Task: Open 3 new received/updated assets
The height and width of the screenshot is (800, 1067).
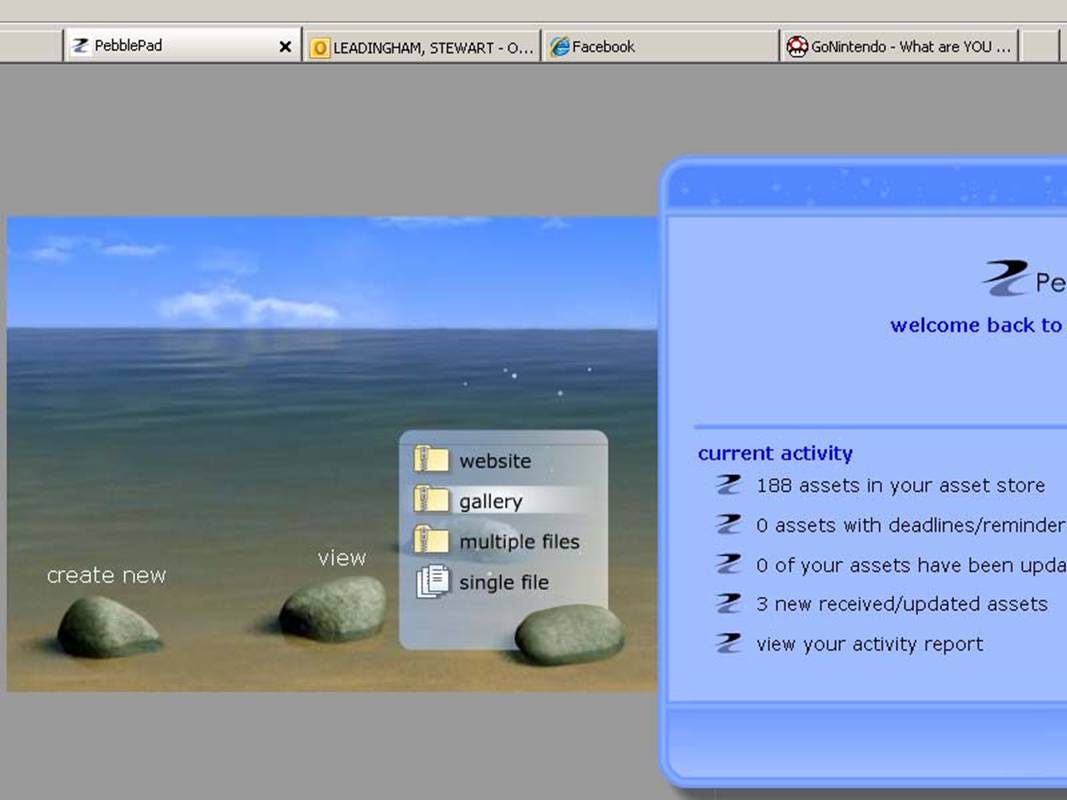Action: [901, 604]
